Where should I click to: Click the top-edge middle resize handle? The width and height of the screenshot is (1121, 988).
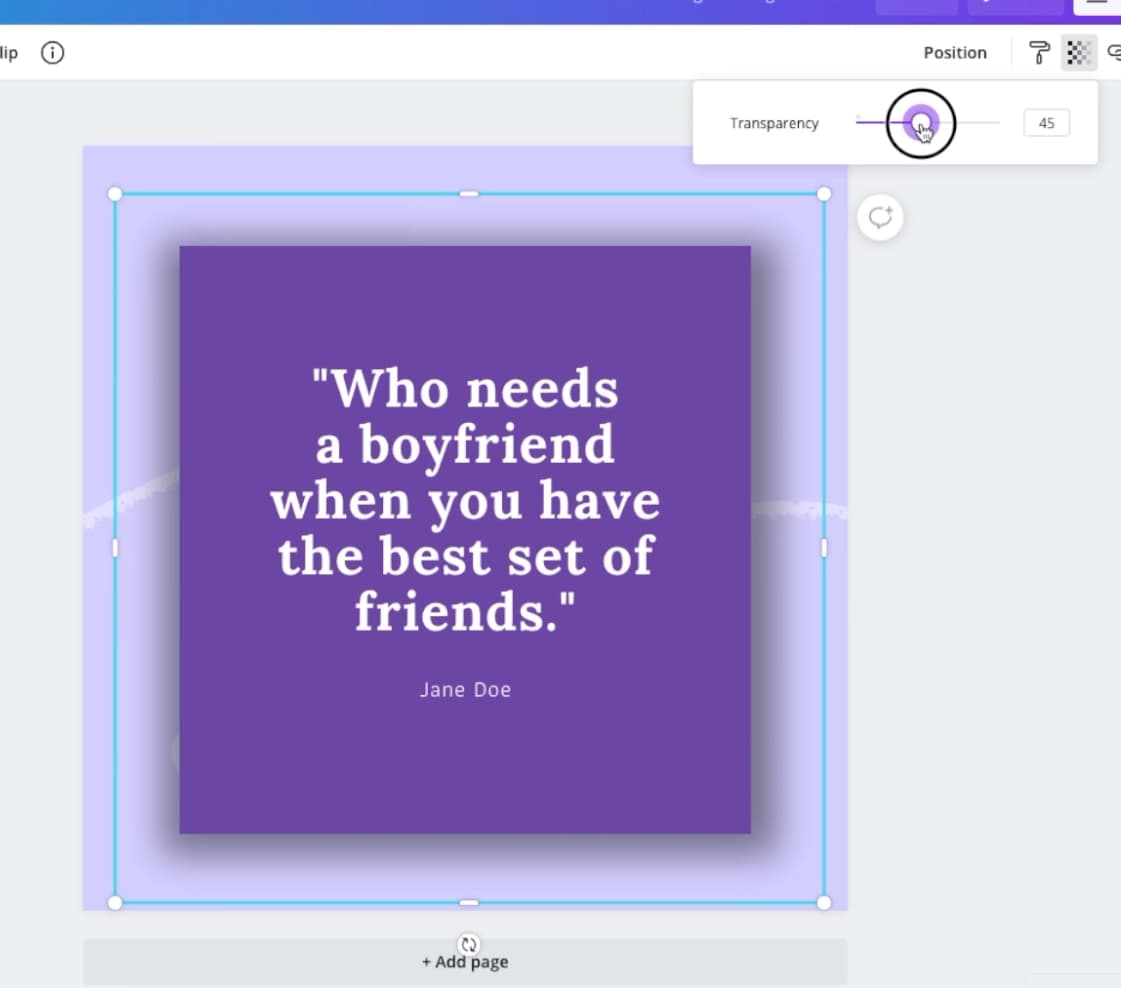point(468,194)
